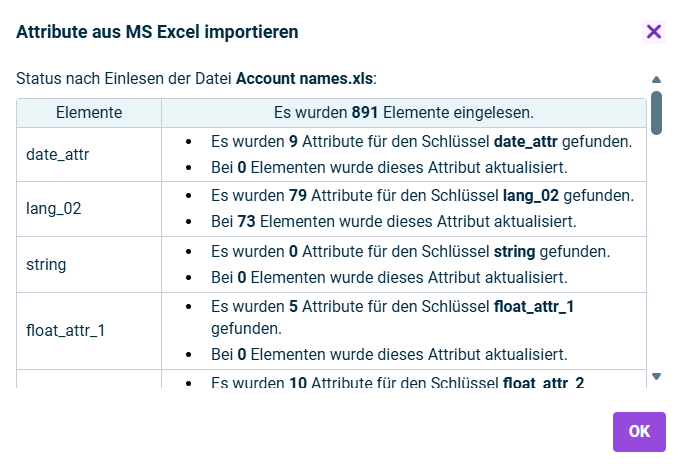Select the Elemente column header

89,113
